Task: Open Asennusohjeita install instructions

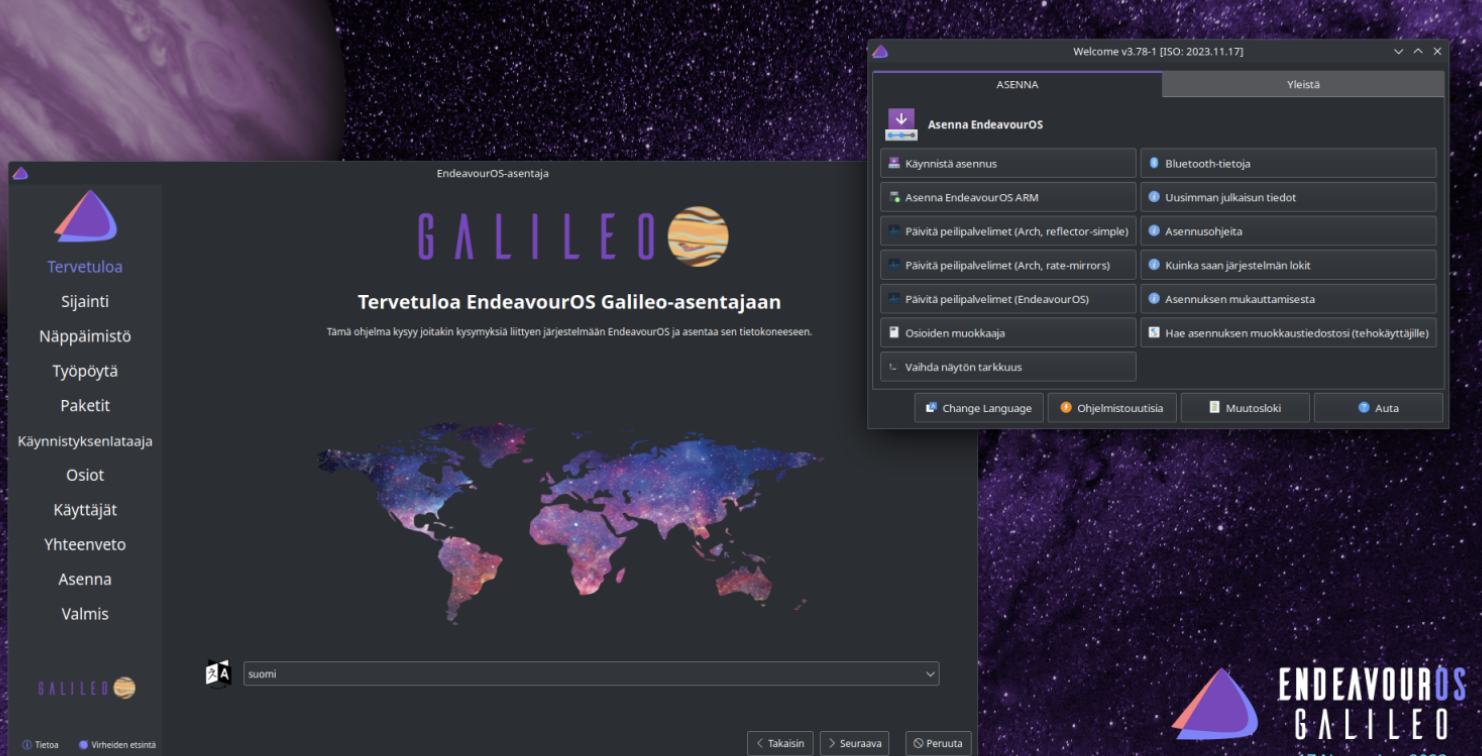Action: point(1288,231)
